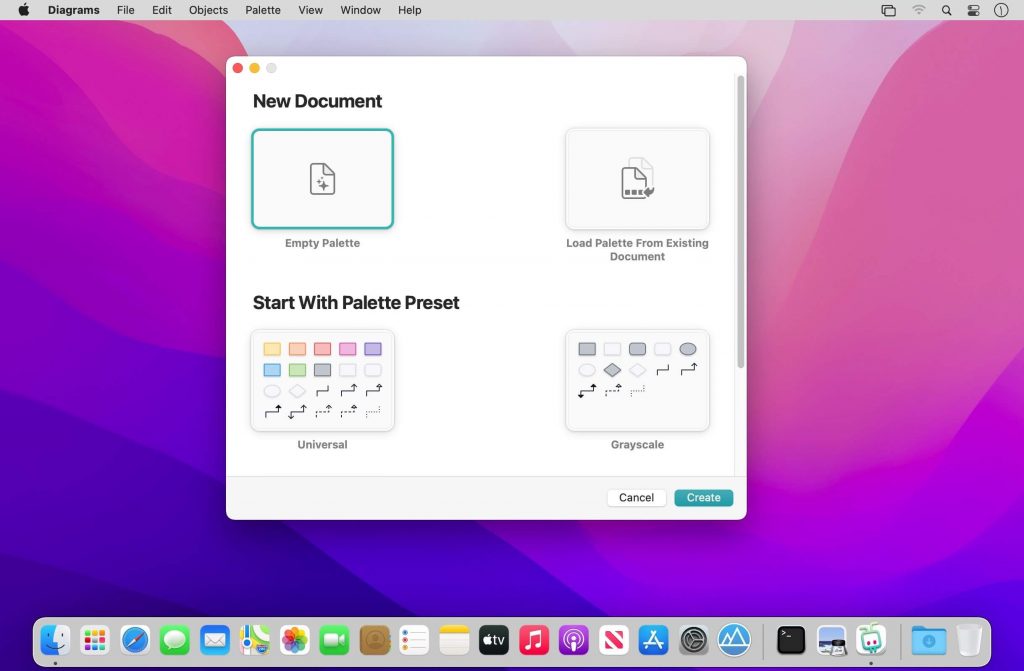Open Safari from the dock
This screenshot has height=671, width=1024.
(x=135, y=639)
